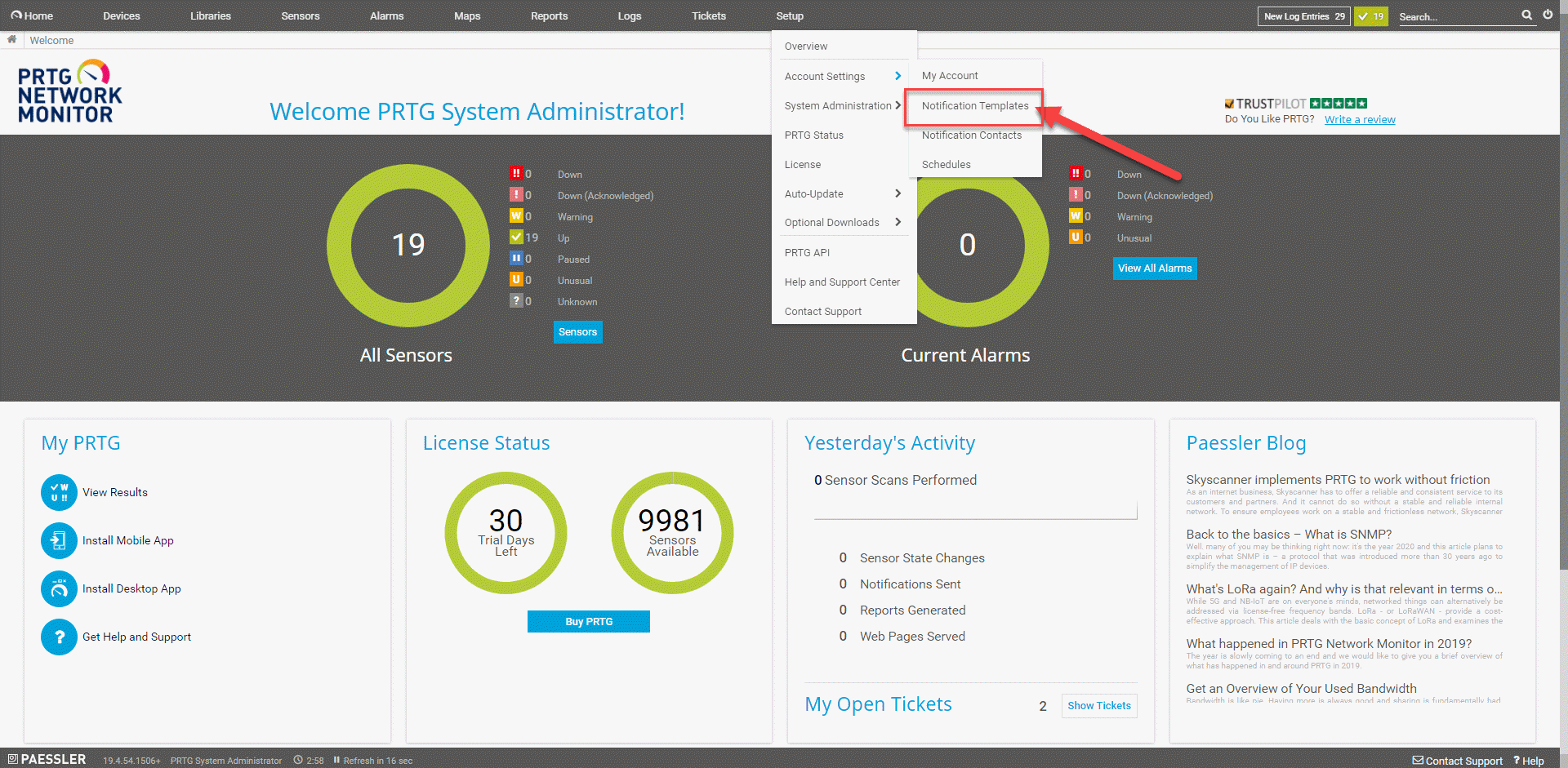The image size is (1568, 768).
Task: Log out using the power icon
Action: (x=1548, y=15)
